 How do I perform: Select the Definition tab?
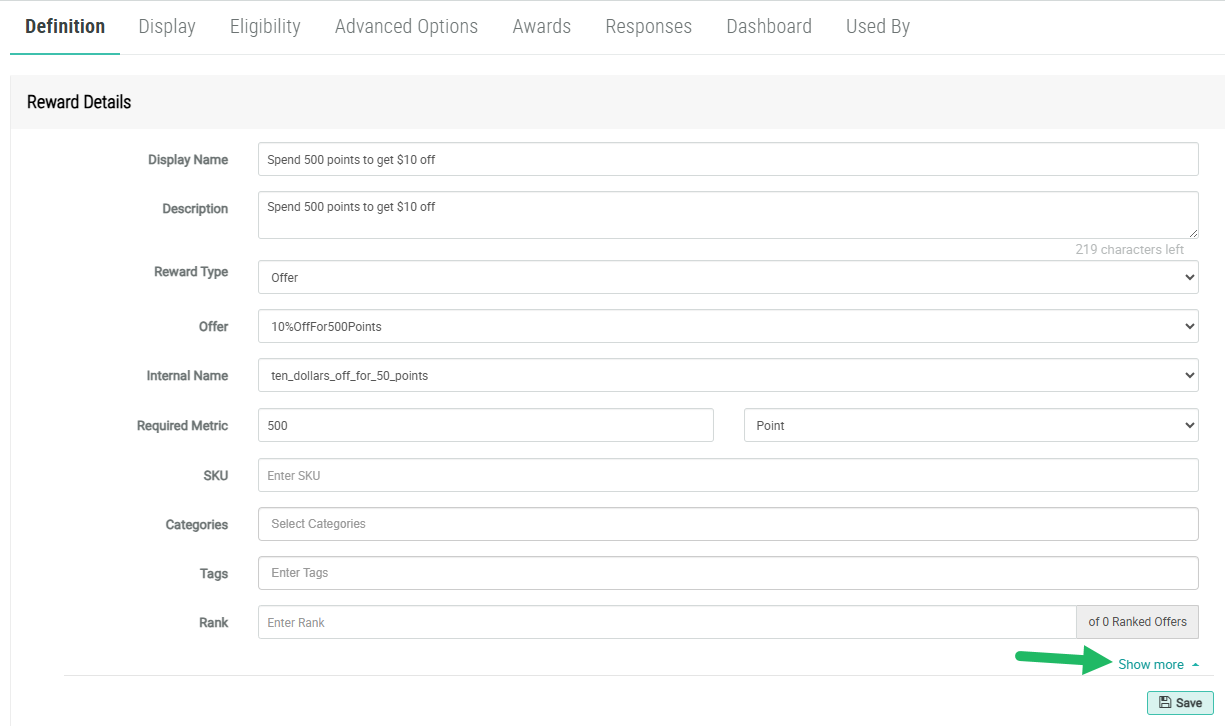click(65, 27)
